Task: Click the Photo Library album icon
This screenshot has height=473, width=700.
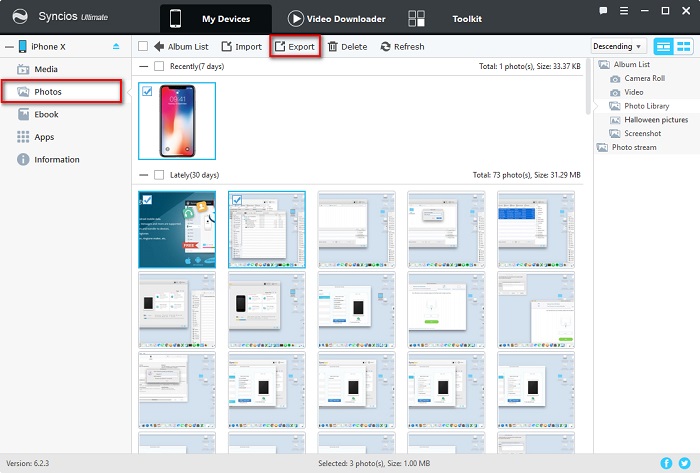Action: (615, 106)
